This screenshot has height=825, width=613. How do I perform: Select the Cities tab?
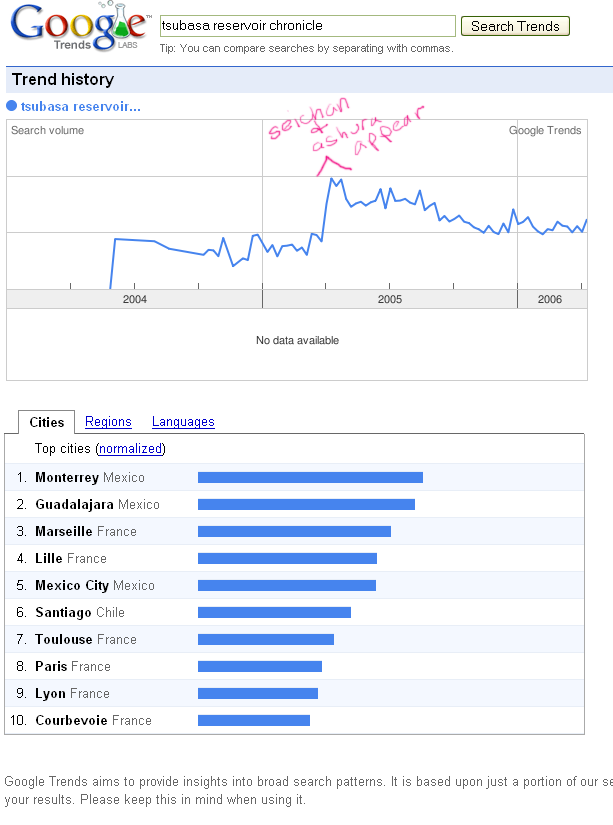pos(46,422)
